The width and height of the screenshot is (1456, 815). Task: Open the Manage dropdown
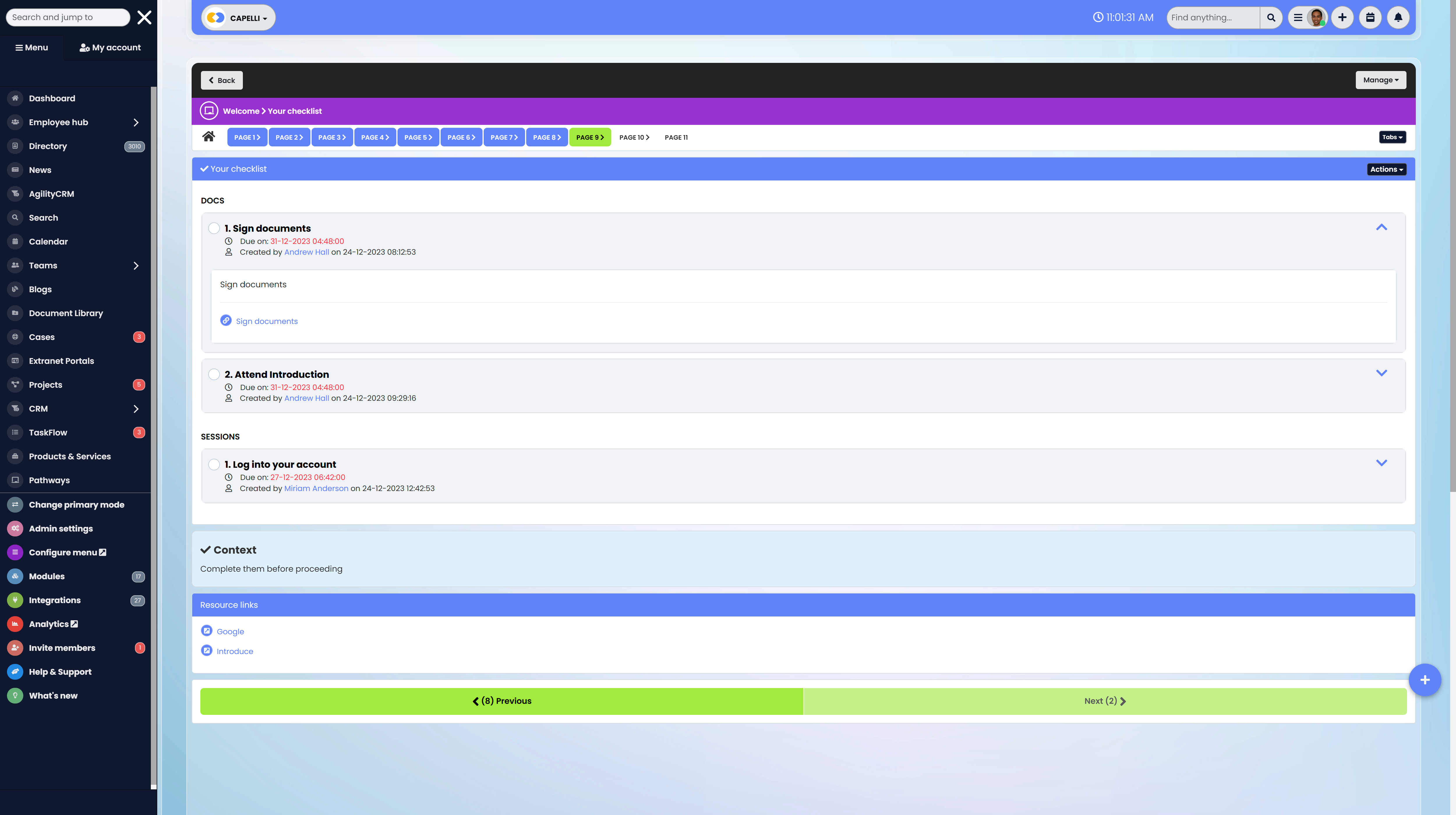pyautogui.click(x=1380, y=80)
